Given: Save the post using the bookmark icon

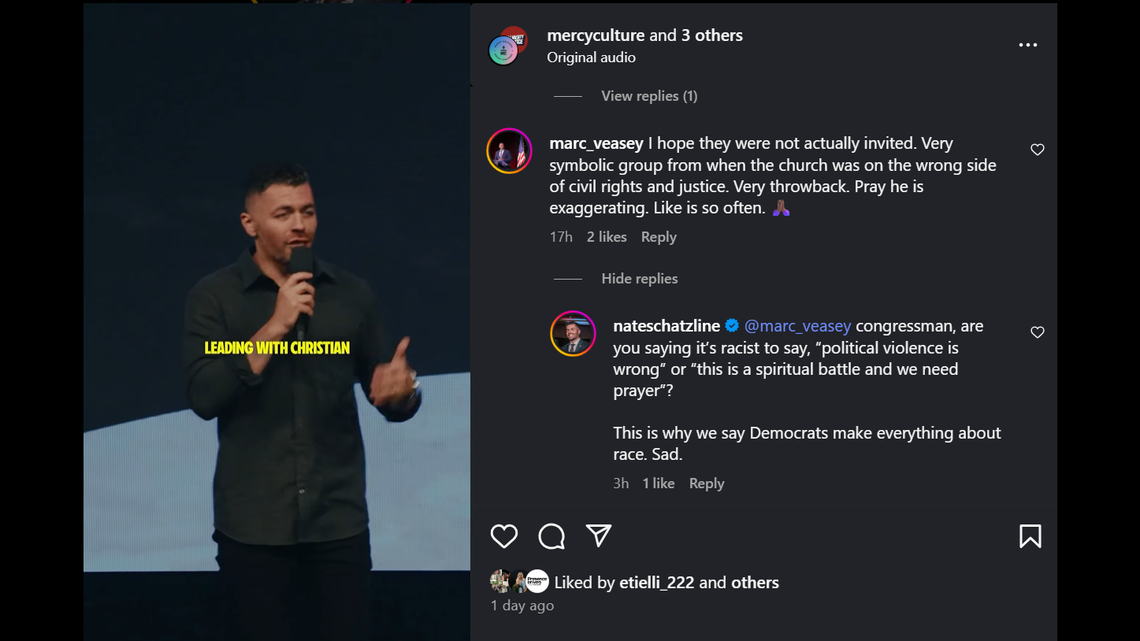Looking at the screenshot, I should [x=1030, y=537].
